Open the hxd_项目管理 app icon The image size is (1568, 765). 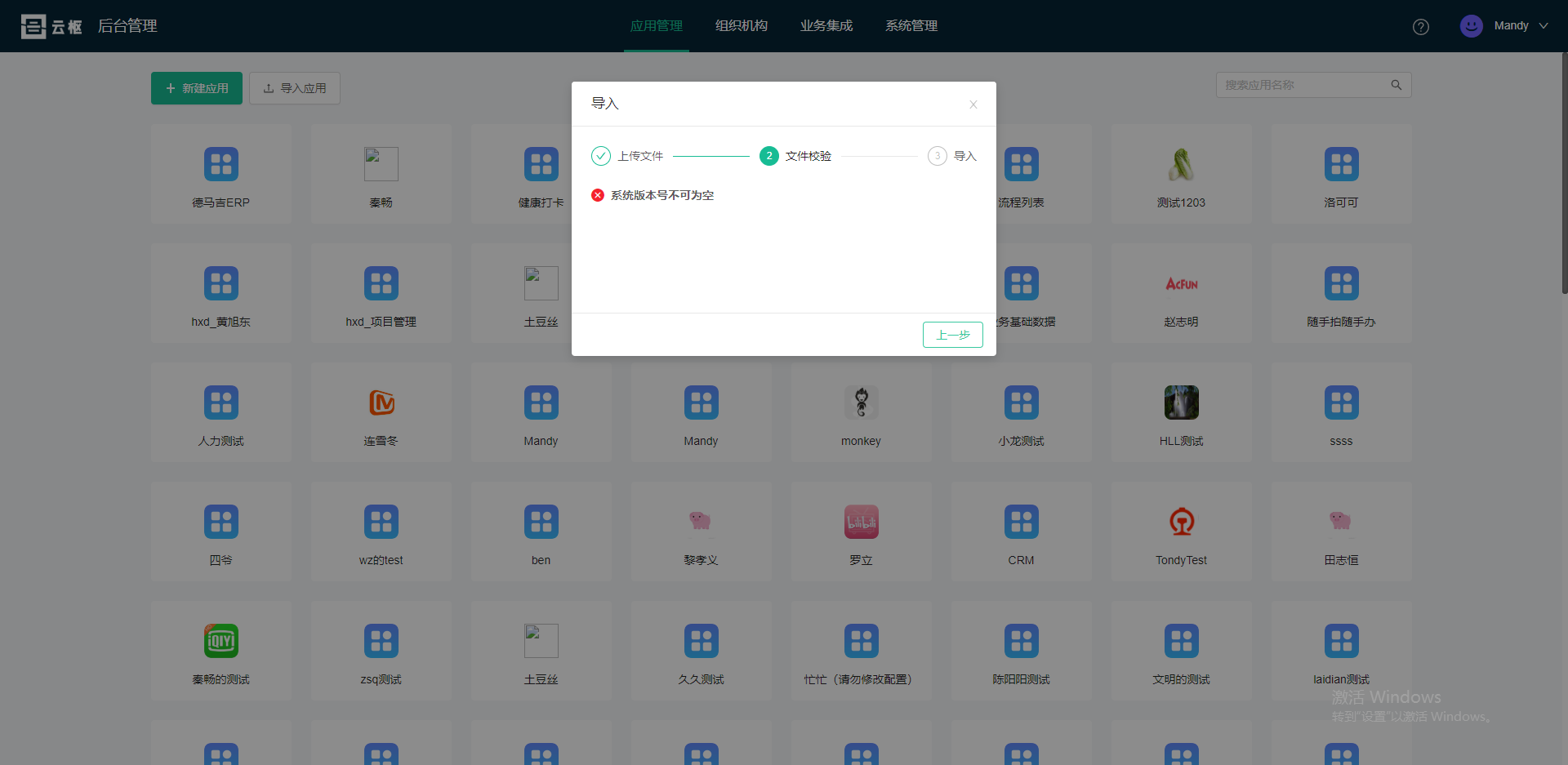(381, 283)
